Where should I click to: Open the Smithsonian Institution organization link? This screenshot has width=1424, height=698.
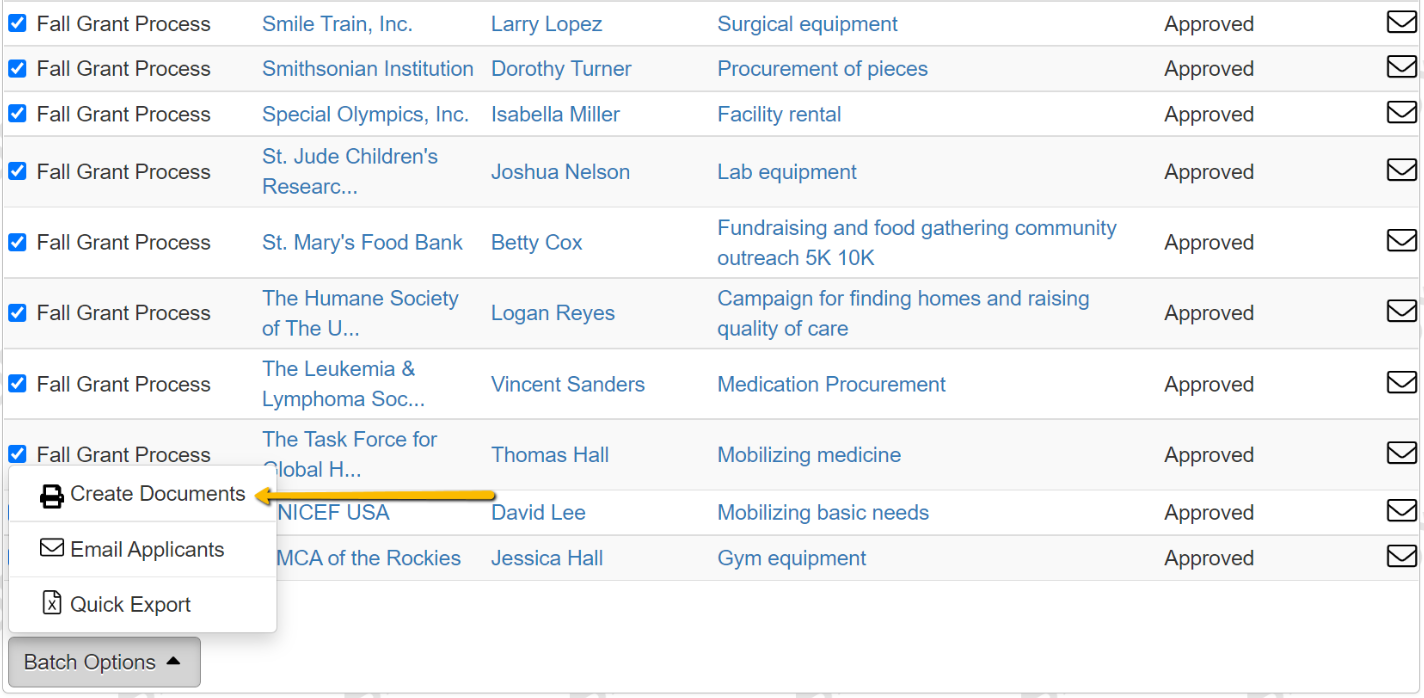point(367,69)
